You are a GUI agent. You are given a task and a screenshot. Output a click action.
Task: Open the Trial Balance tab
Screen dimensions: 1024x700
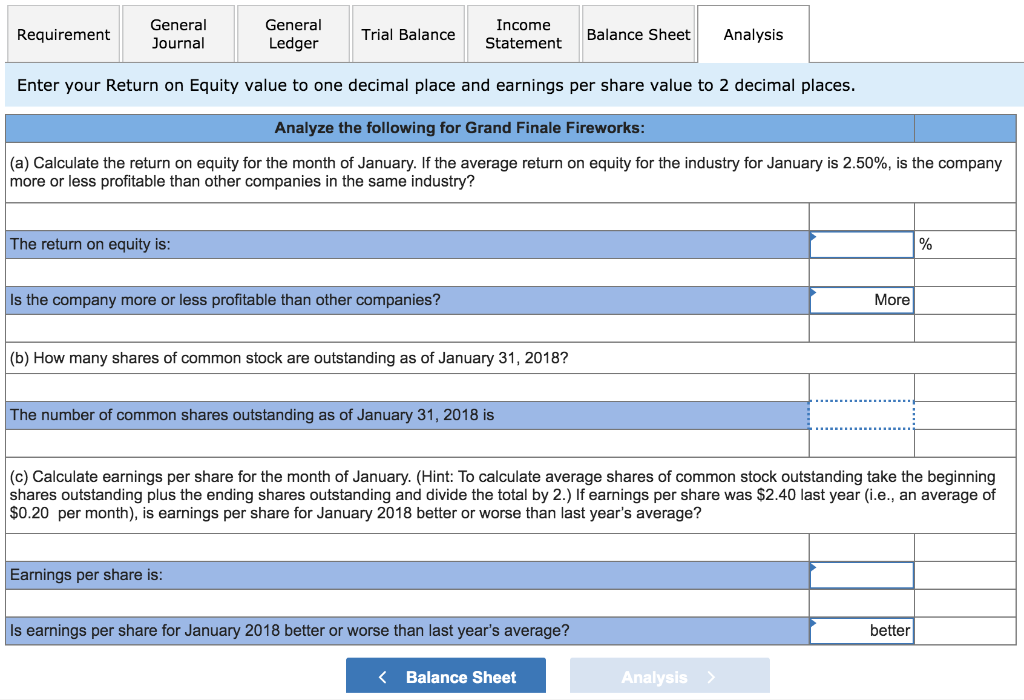(x=408, y=34)
